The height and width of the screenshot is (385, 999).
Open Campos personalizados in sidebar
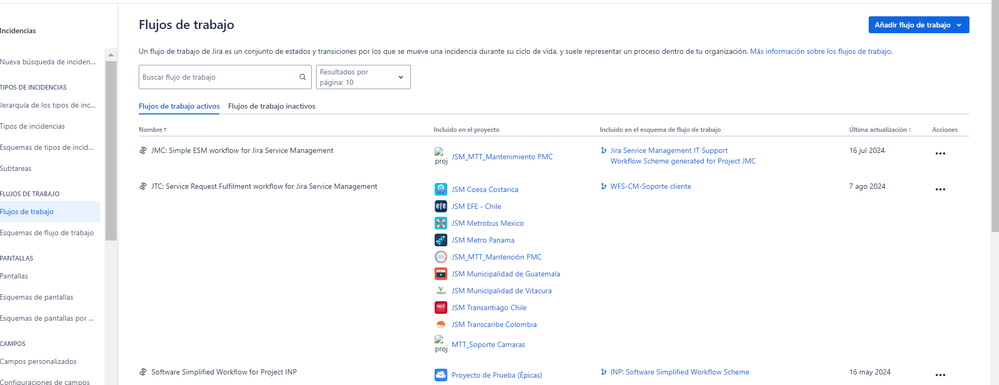click(38, 361)
